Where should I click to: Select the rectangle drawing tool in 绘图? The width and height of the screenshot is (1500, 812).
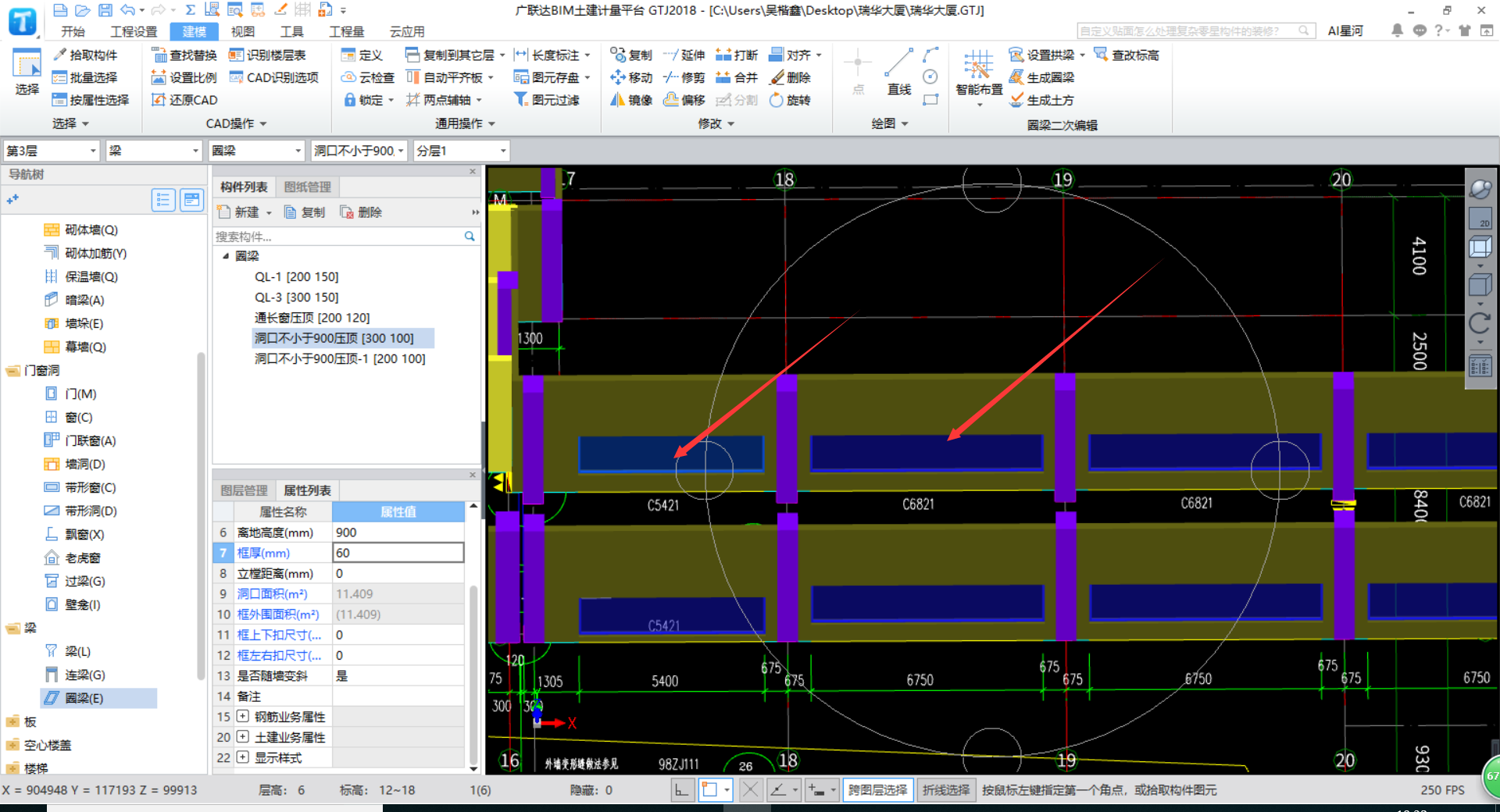(930, 100)
